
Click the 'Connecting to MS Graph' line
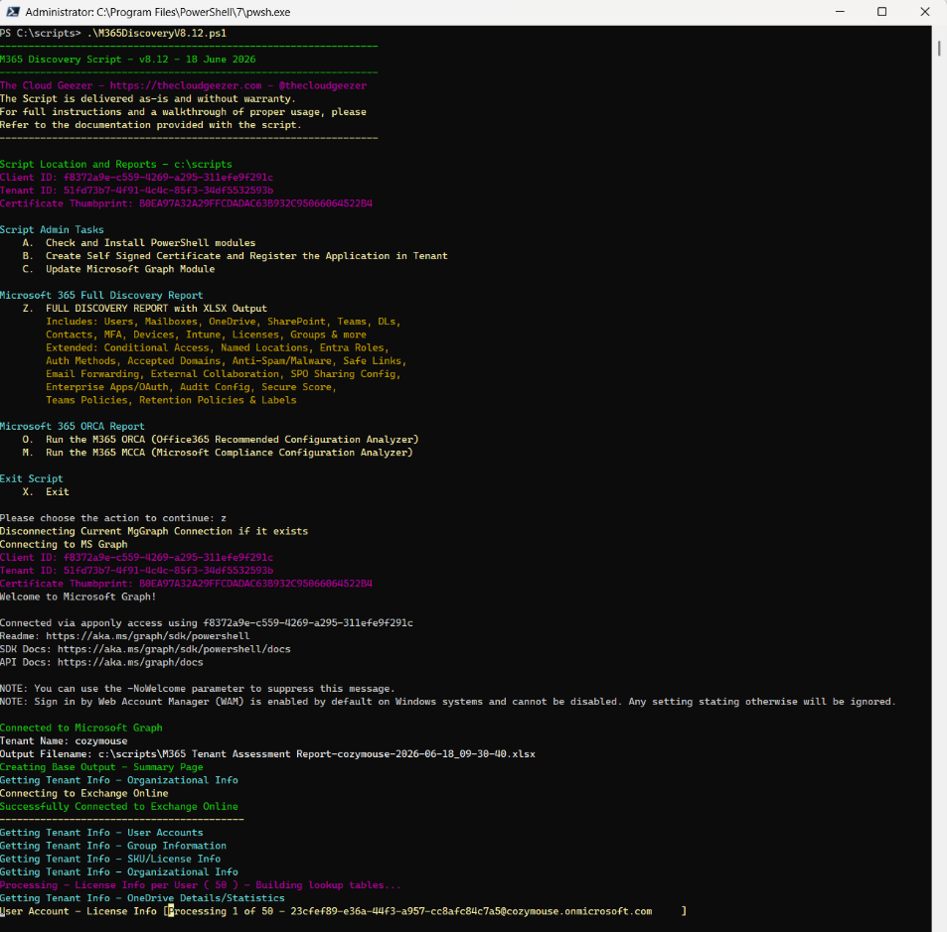click(x=64, y=544)
